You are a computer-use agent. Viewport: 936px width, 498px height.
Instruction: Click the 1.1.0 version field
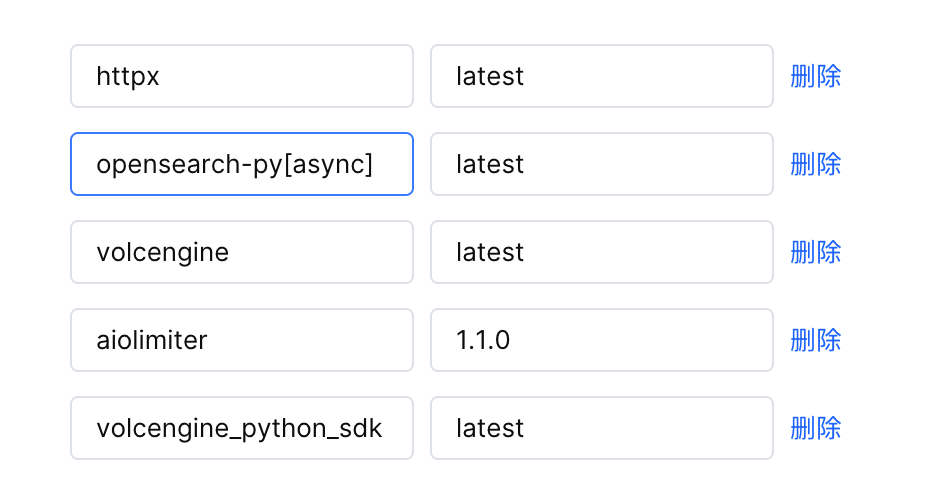pyautogui.click(x=601, y=340)
